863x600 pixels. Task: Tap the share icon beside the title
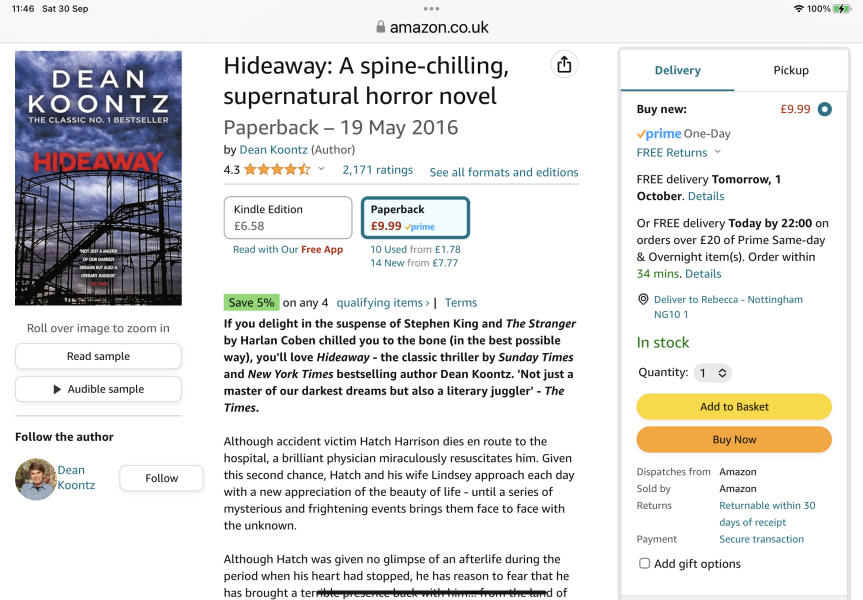[x=564, y=65]
